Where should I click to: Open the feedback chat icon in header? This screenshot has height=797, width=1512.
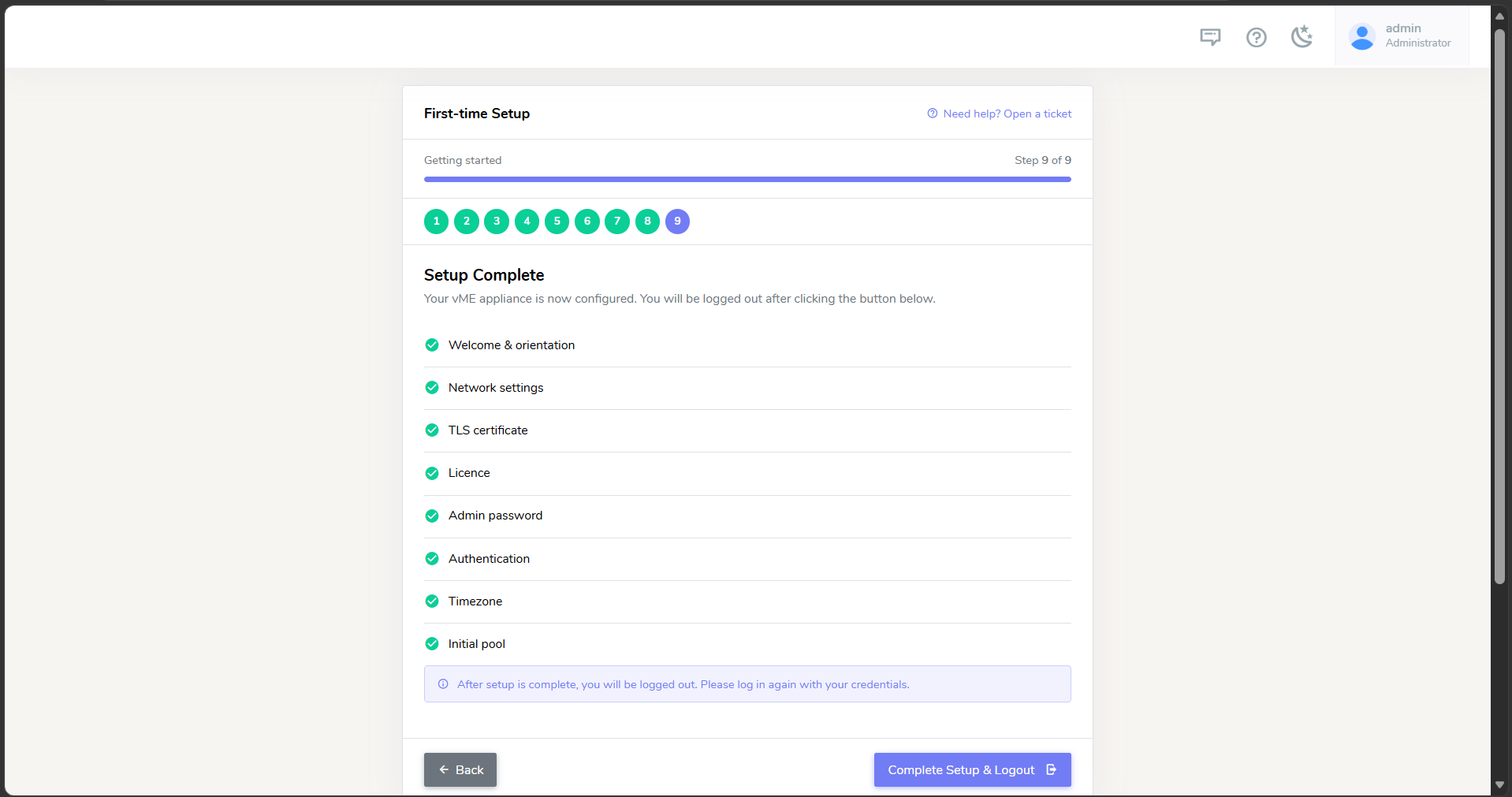tap(1210, 37)
